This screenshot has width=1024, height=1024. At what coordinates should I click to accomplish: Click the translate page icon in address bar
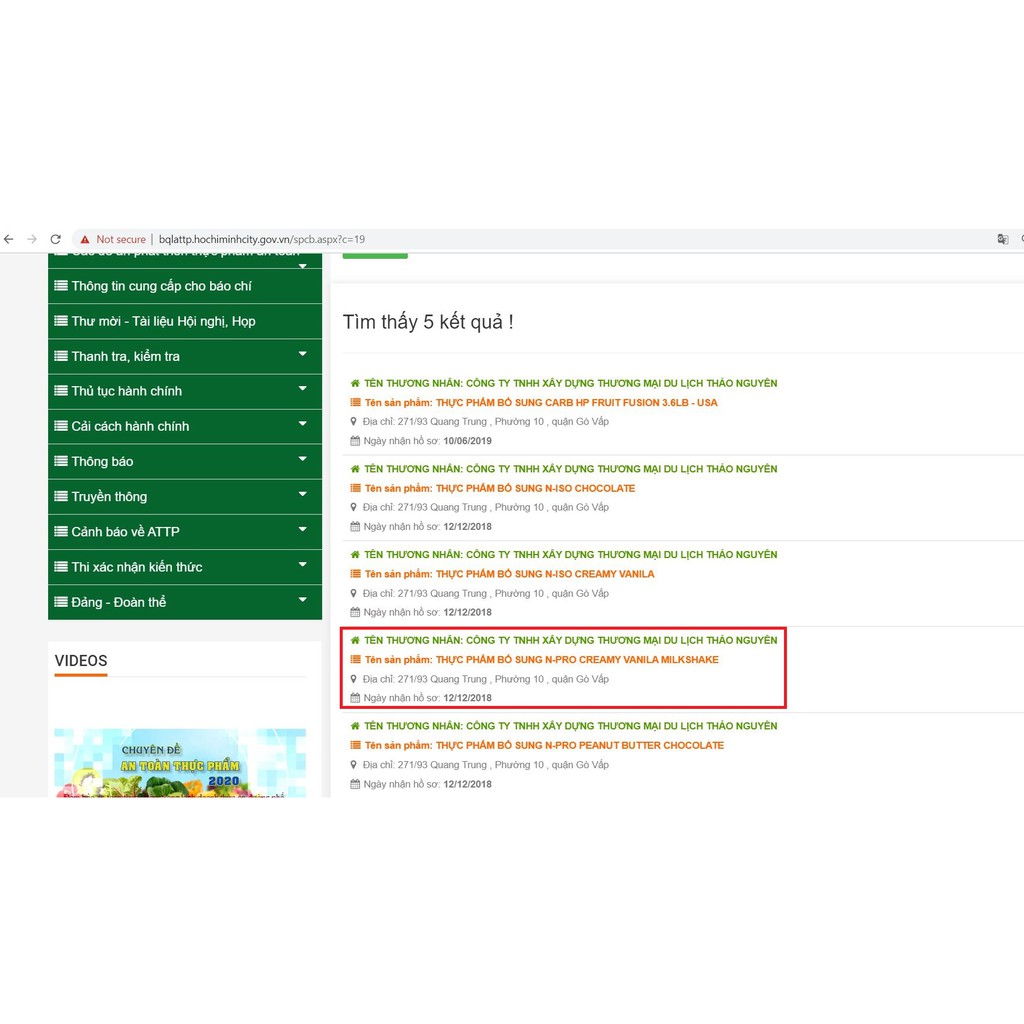click(x=1002, y=239)
